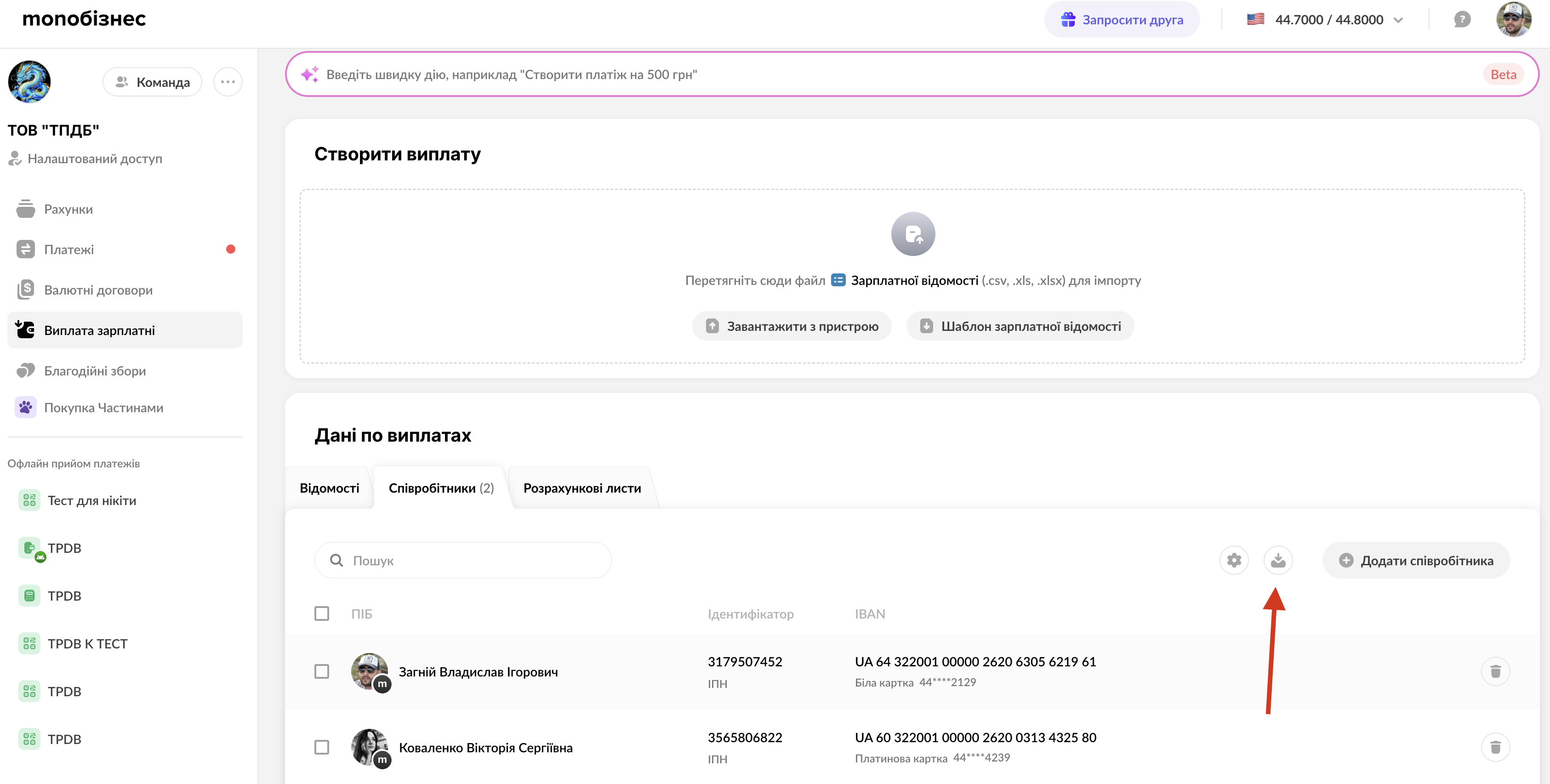Open the Команда button
Screen dimensions: 1550x784
[152, 82]
